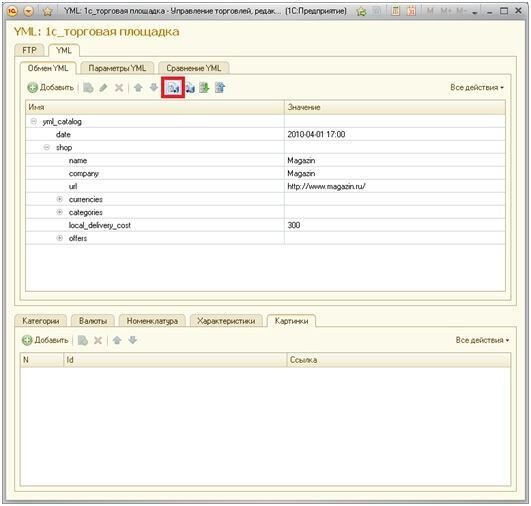Switch to the Параметры YML tab
This screenshot has width=531, height=506.
[117, 68]
